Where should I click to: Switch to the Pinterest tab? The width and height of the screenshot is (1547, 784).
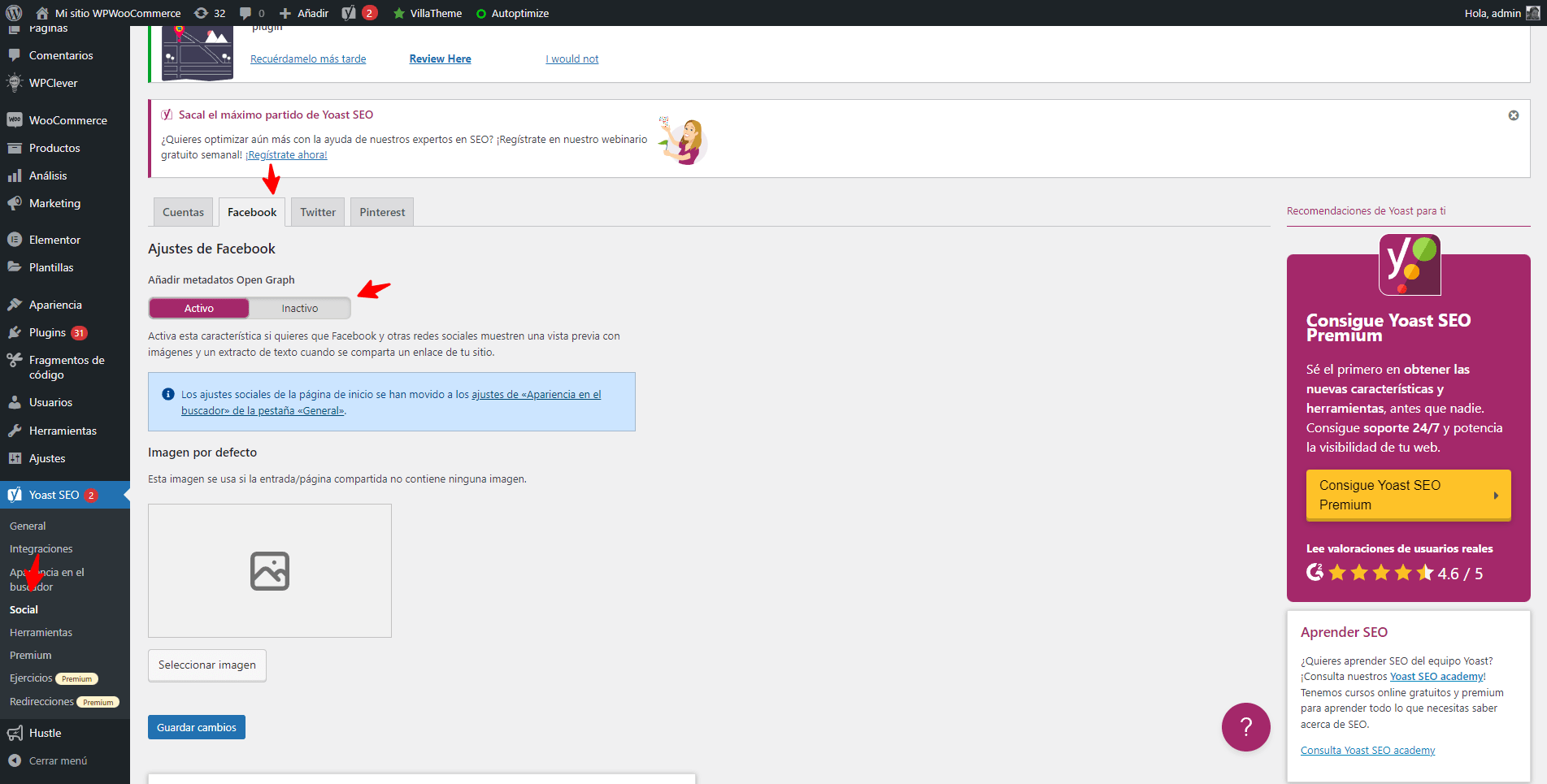382,212
